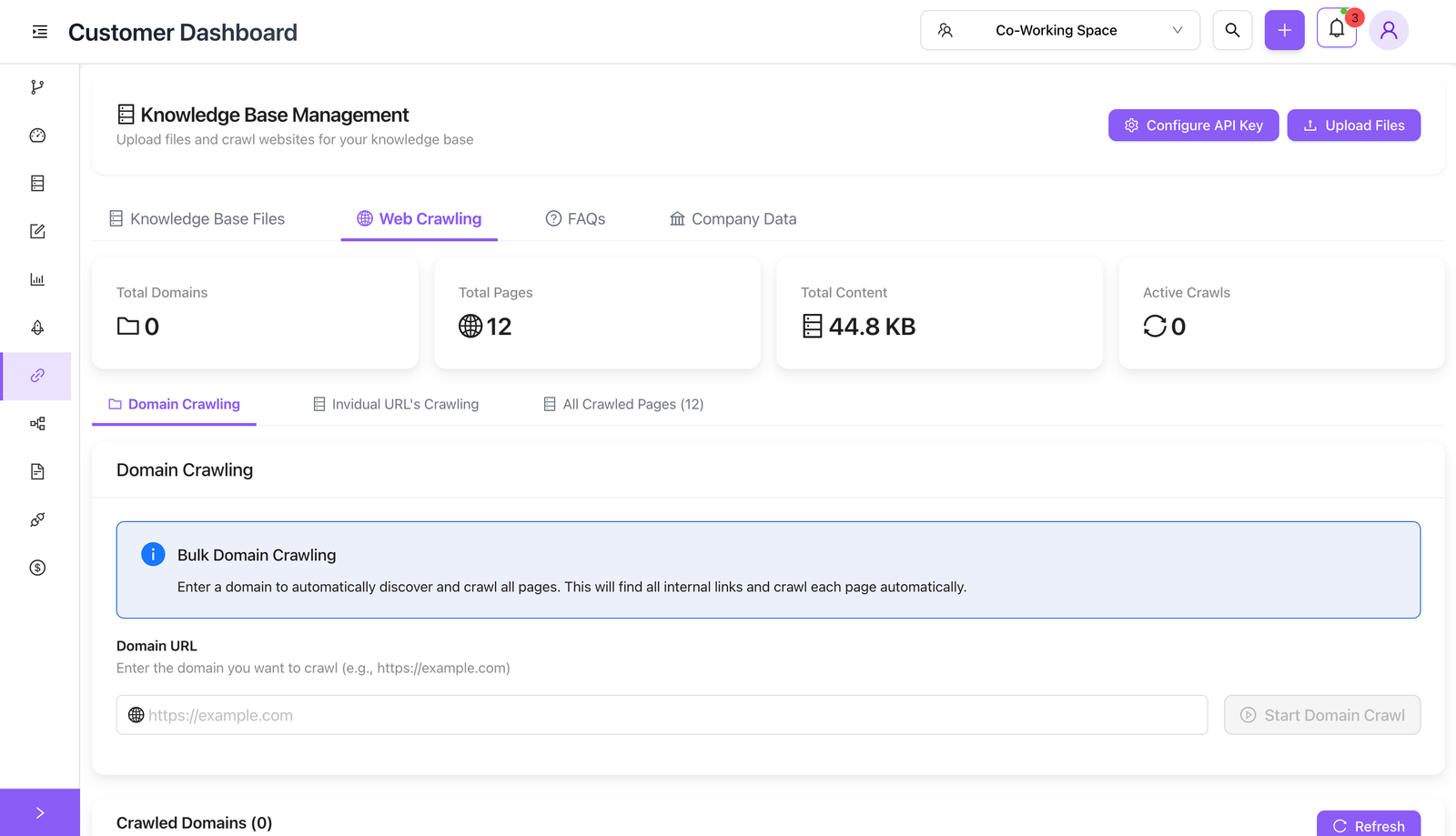The width and height of the screenshot is (1456, 836).
Task: Expand the sidebar with bottom arrow
Action: 39,812
